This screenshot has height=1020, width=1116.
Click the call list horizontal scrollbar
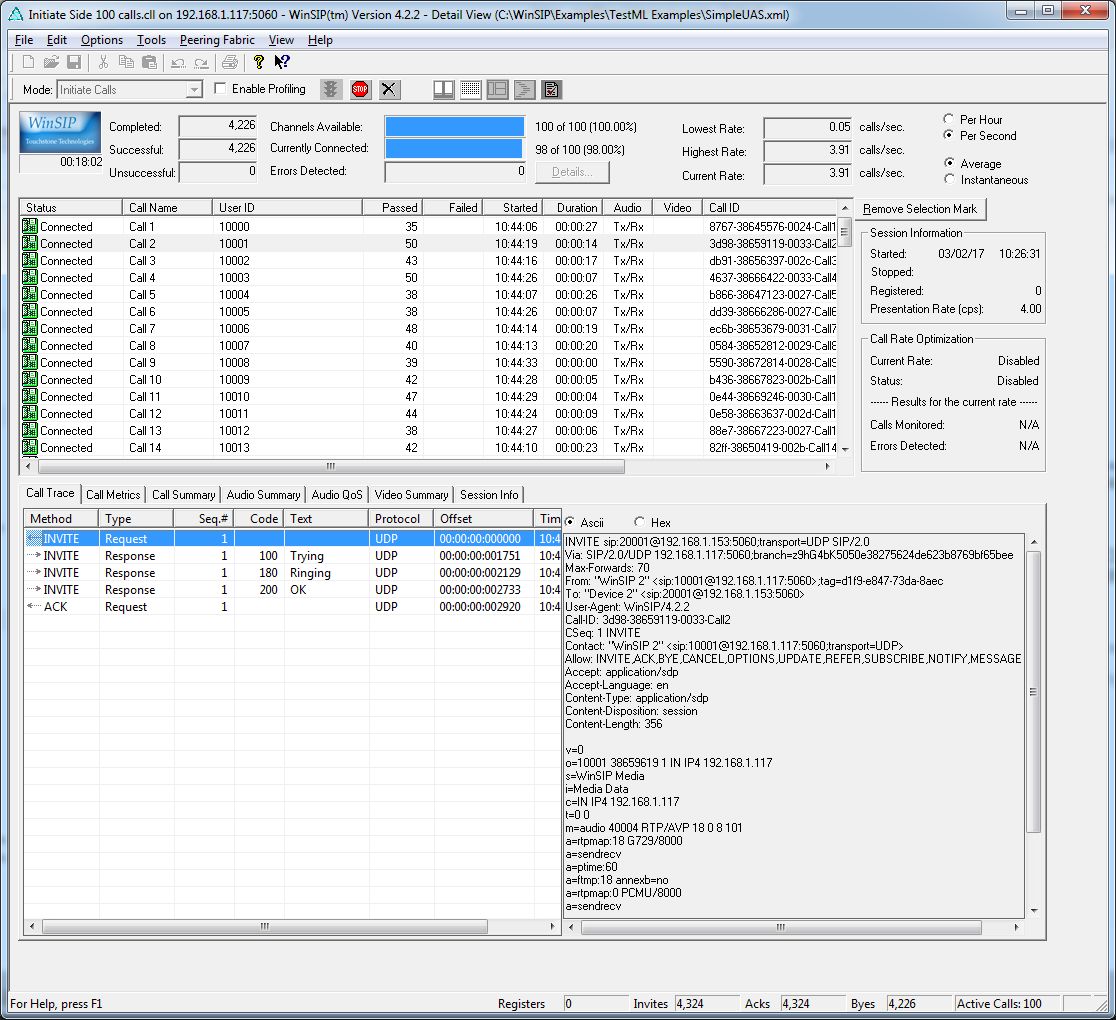pyautogui.click(x=332, y=466)
